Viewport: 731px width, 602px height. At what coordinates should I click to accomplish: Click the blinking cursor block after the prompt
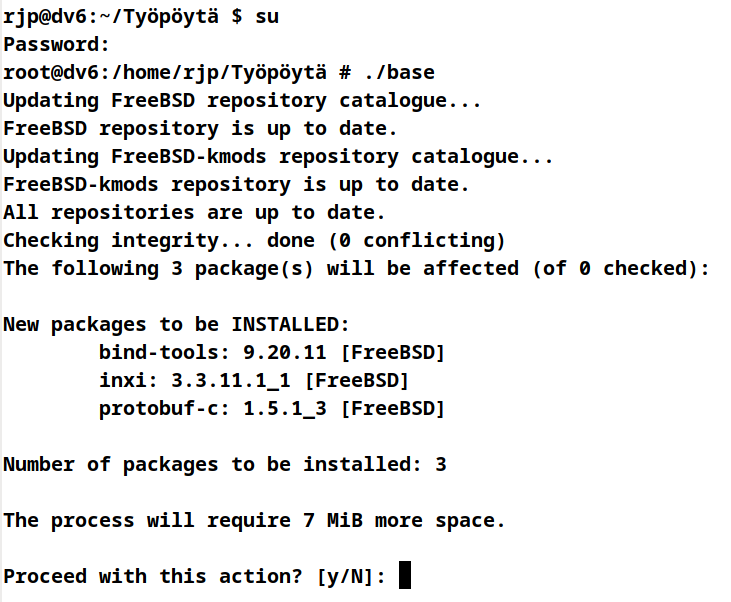point(405,575)
